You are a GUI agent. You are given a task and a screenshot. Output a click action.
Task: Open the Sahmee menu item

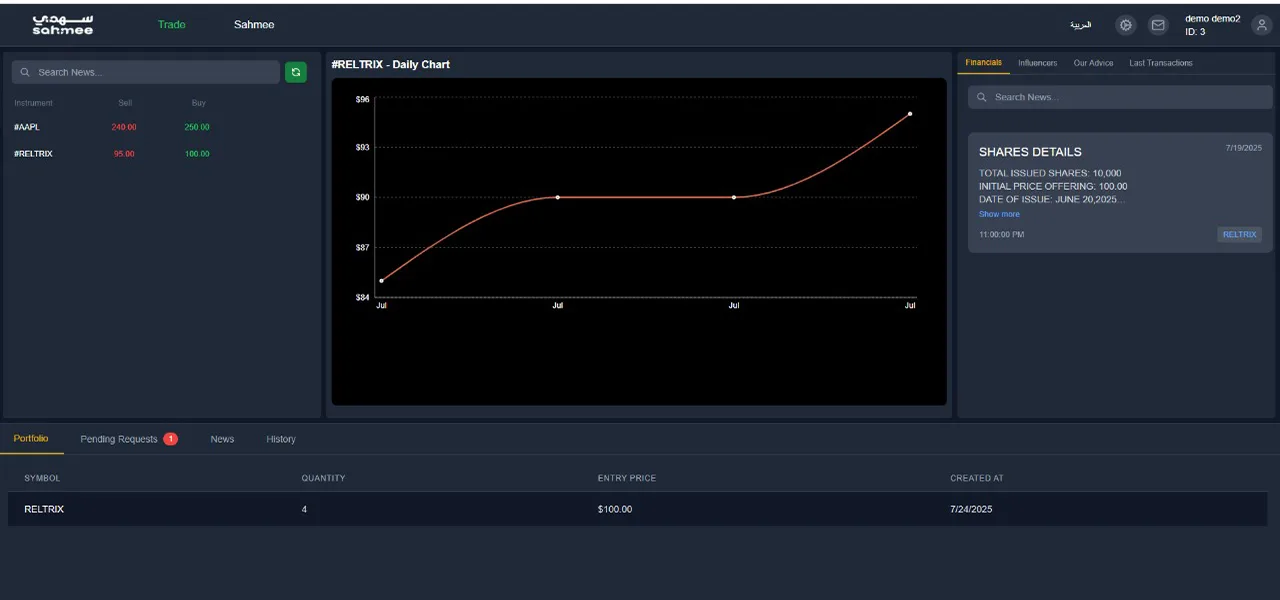pos(254,25)
